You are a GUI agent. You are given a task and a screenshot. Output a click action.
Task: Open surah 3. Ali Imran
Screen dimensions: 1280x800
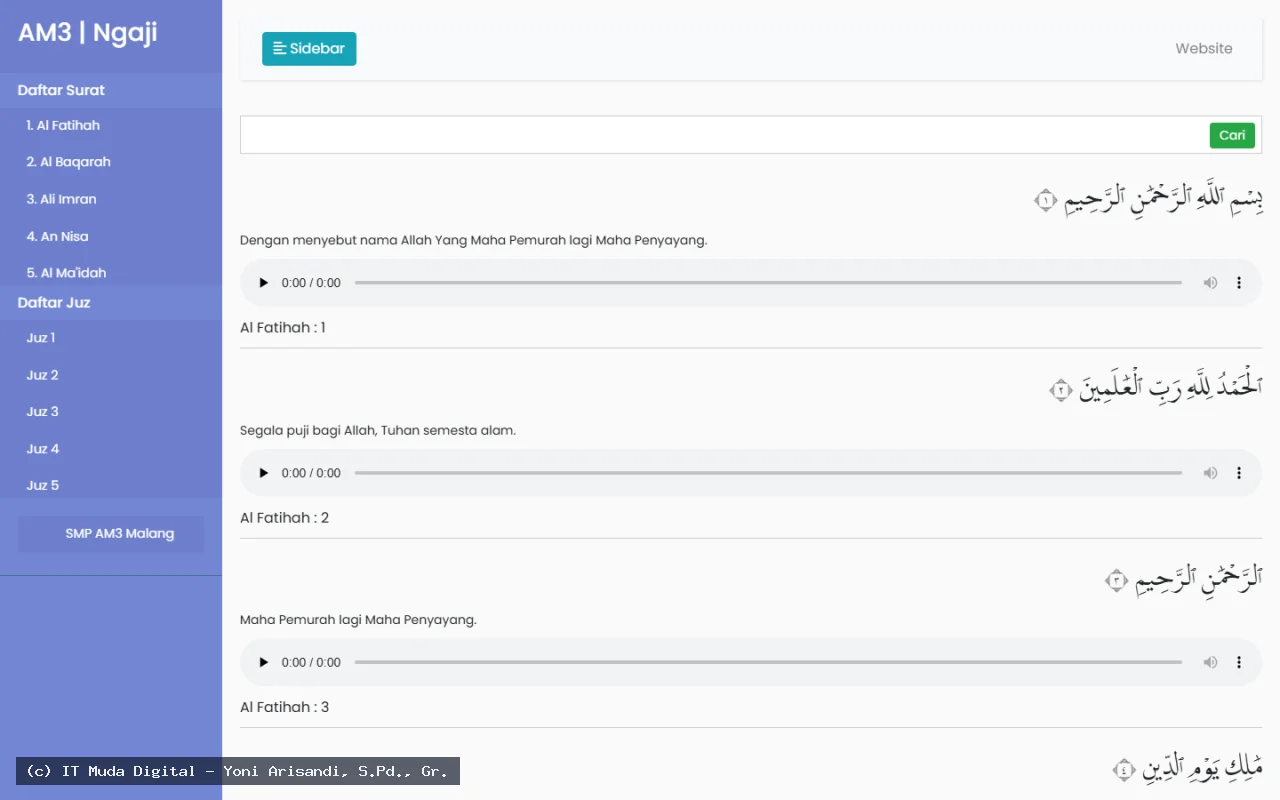point(61,199)
